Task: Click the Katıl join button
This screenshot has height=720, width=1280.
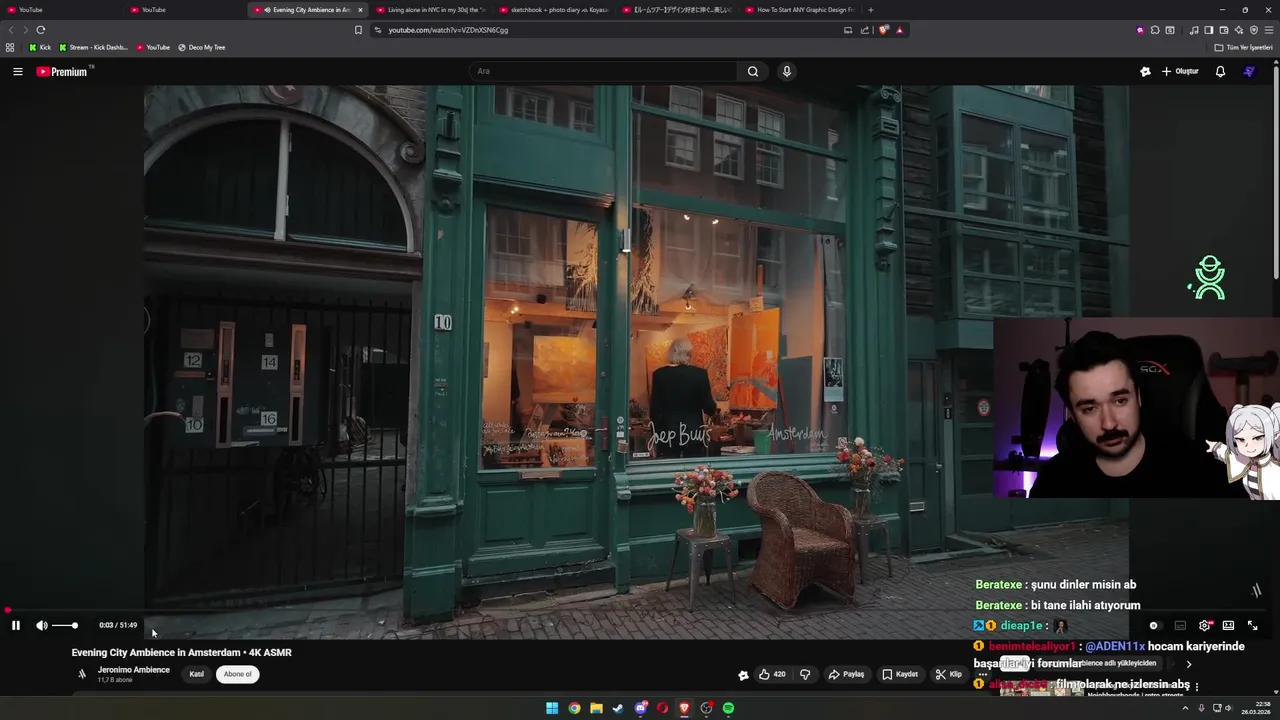Action: 197,674
